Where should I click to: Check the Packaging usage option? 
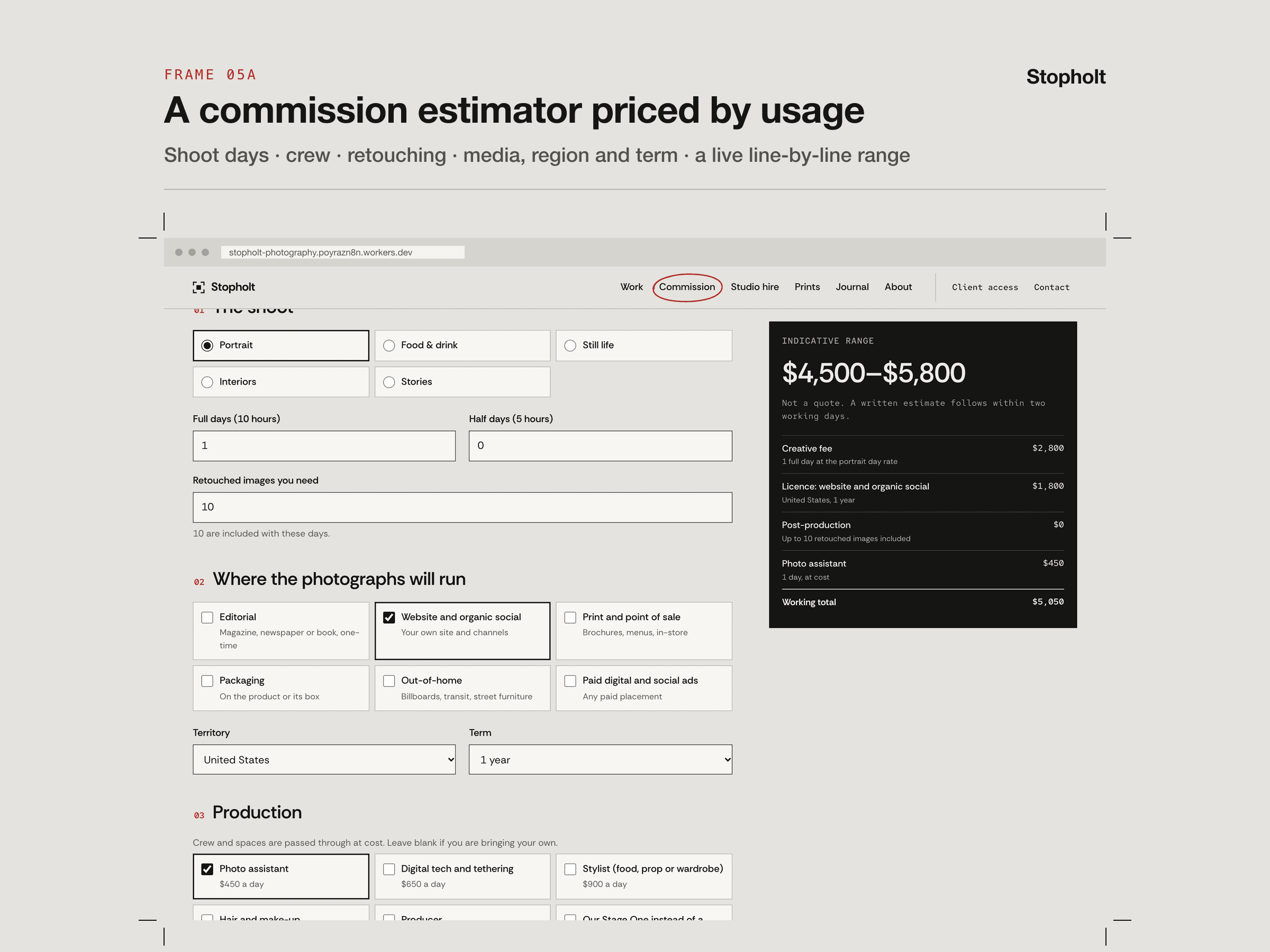[207, 681]
